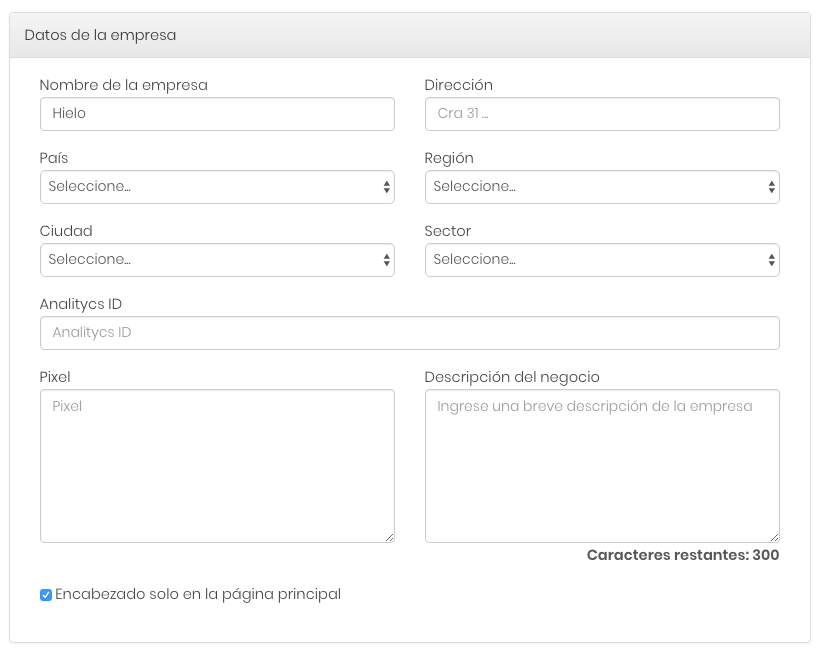This screenshot has width=825, height=654.
Task: Click the Ciudad dropdown arrow icon
Action: 387,260
